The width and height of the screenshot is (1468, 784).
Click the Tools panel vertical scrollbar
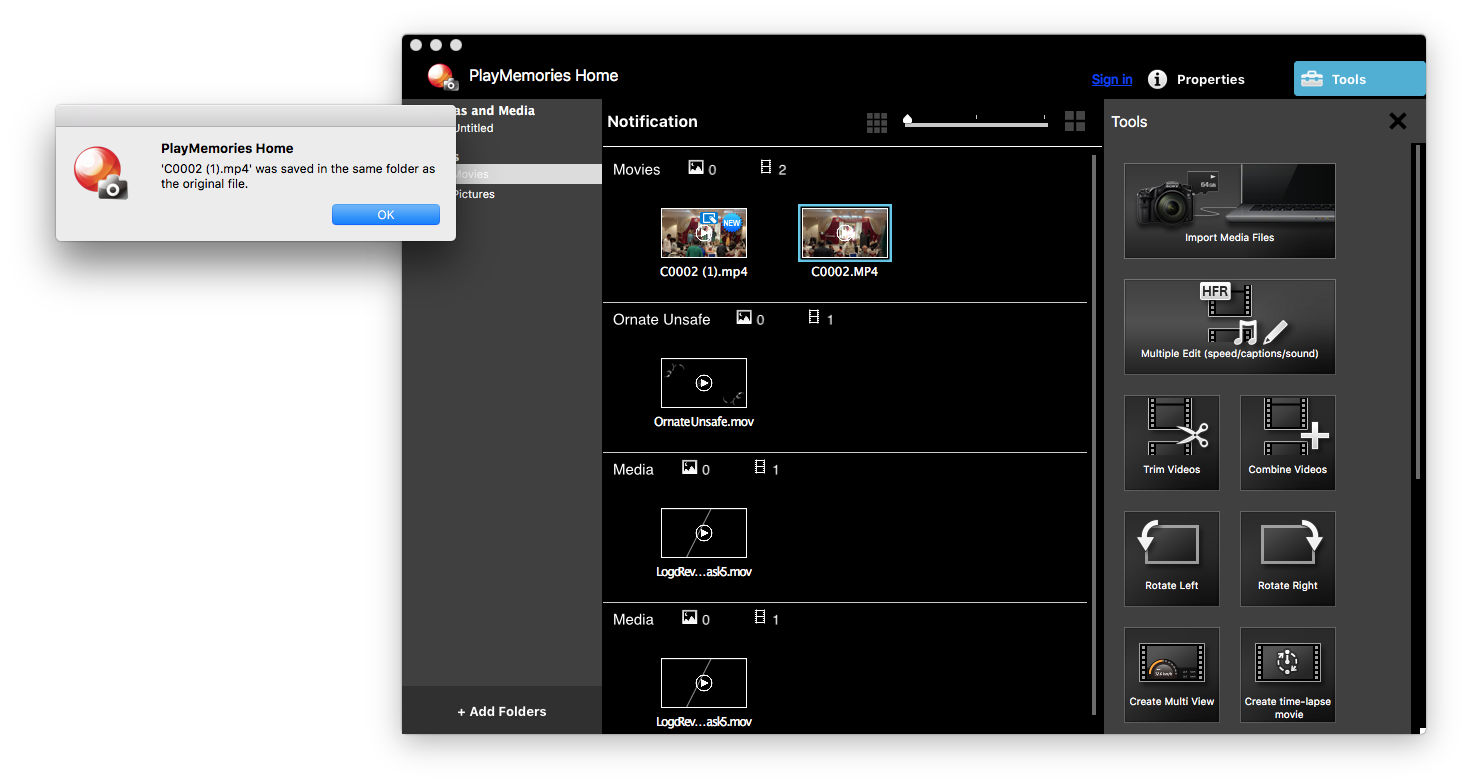[x=1417, y=310]
